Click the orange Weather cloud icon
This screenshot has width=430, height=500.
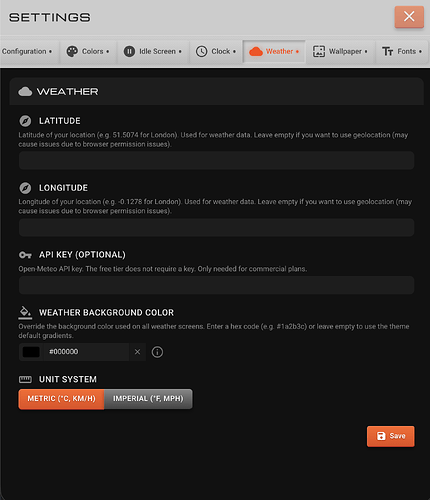(256, 52)
